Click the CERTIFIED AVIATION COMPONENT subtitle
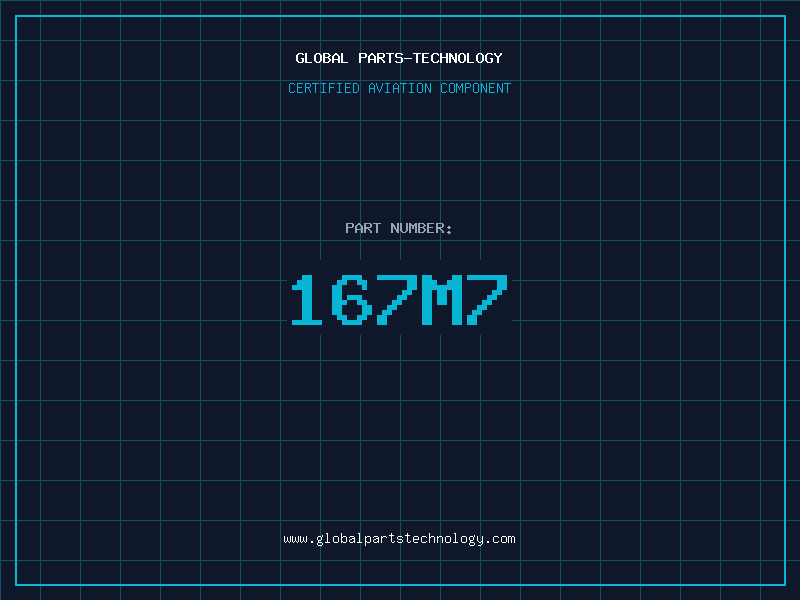This screenshot has width=800, height=600. pyautogui.click(x=399, y=88)
